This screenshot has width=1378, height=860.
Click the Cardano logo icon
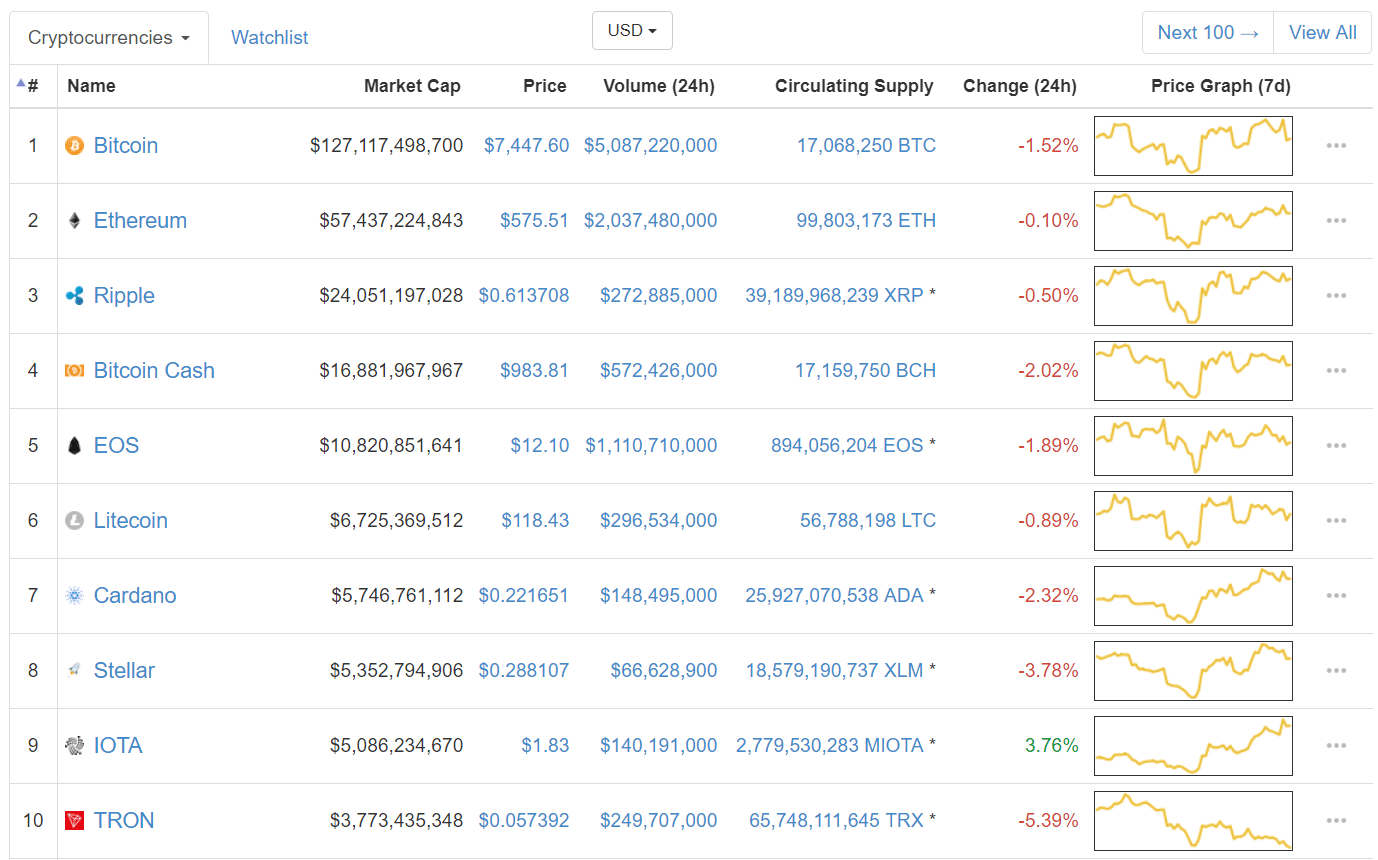click(73, 595)
